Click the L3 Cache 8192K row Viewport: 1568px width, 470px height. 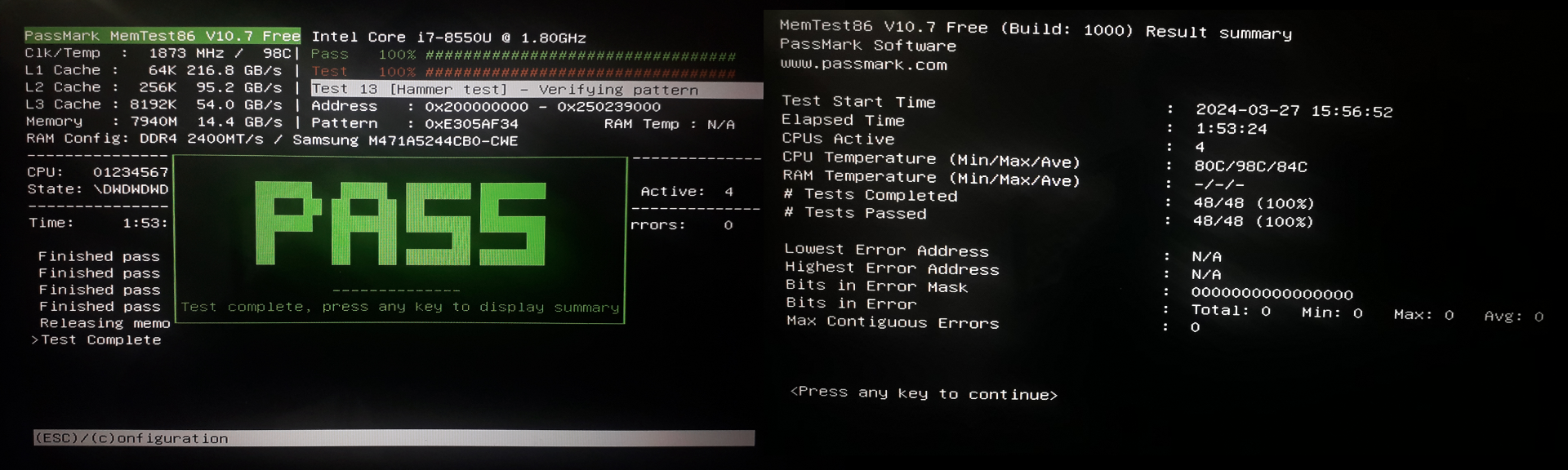pos(153,104)
